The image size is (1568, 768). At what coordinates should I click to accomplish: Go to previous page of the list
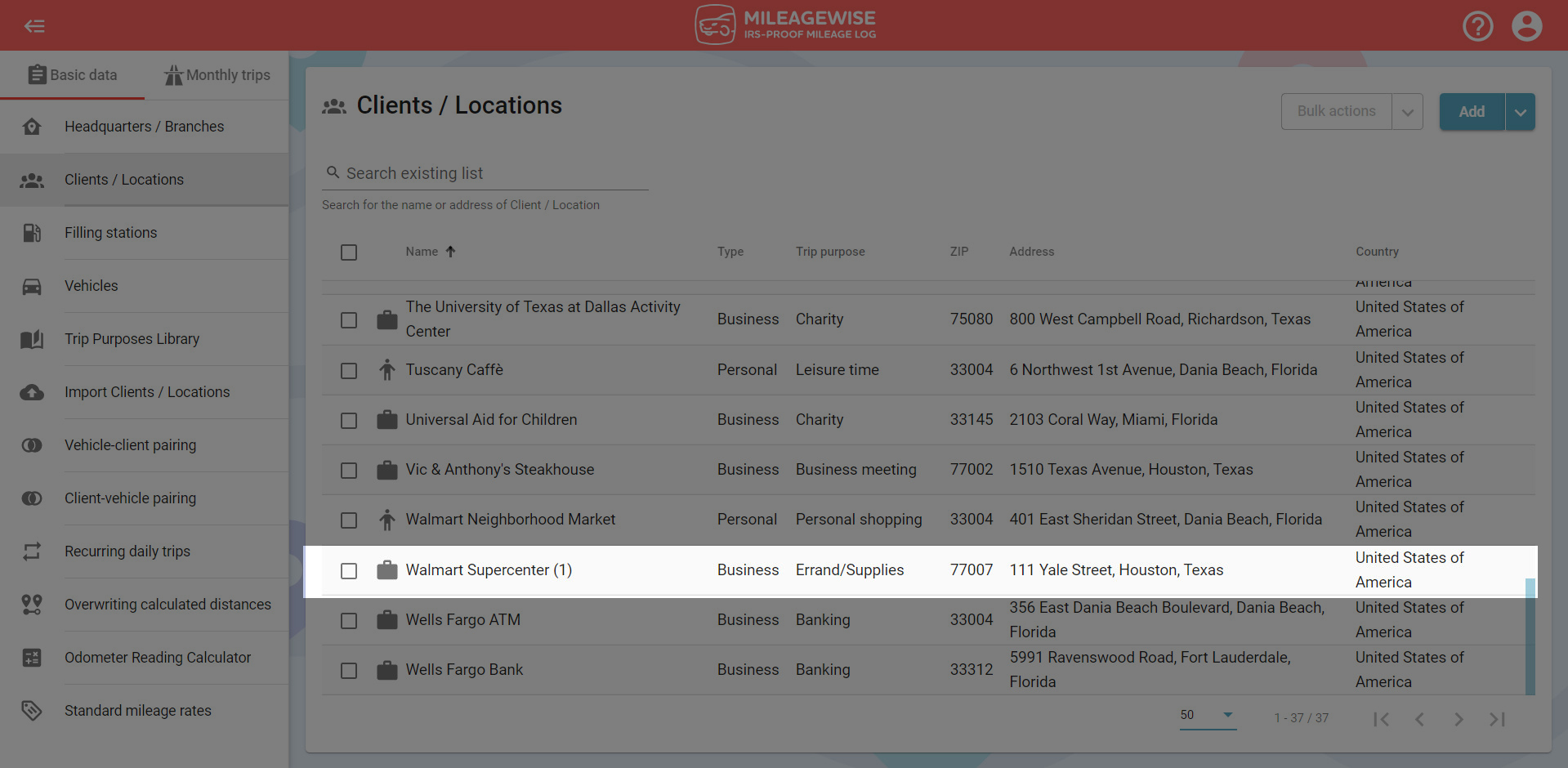tap(1419, 719)
